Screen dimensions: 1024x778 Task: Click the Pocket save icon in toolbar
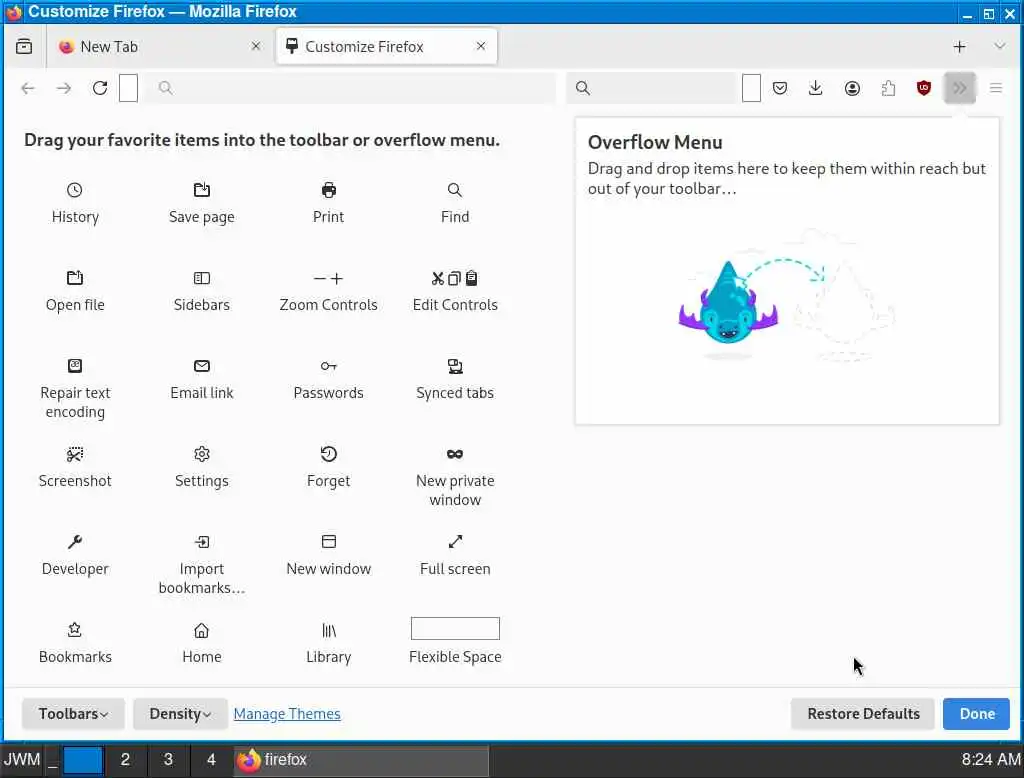780,88
